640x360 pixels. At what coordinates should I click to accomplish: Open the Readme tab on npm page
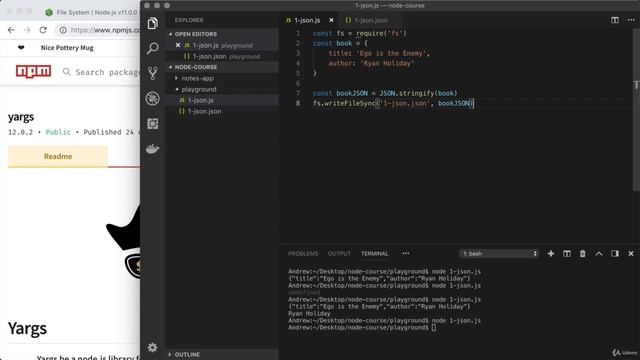point(58,156)
